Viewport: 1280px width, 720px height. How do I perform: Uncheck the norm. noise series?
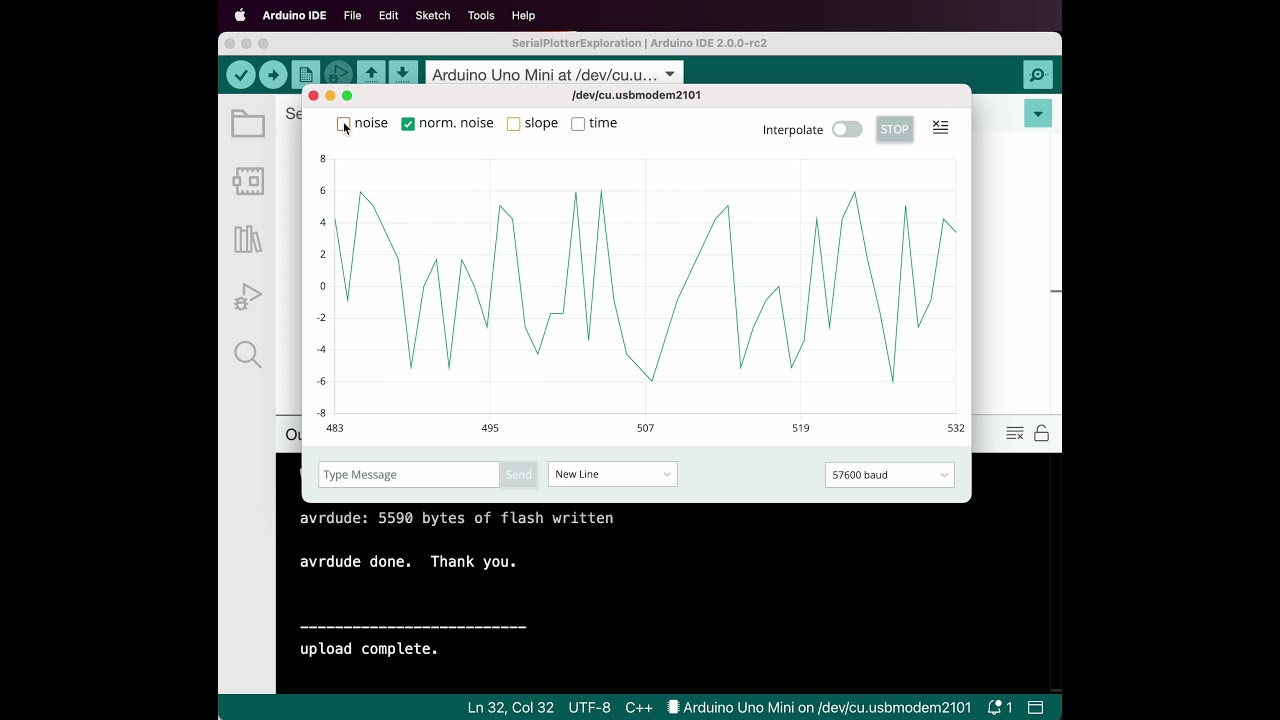pos(408,124)
